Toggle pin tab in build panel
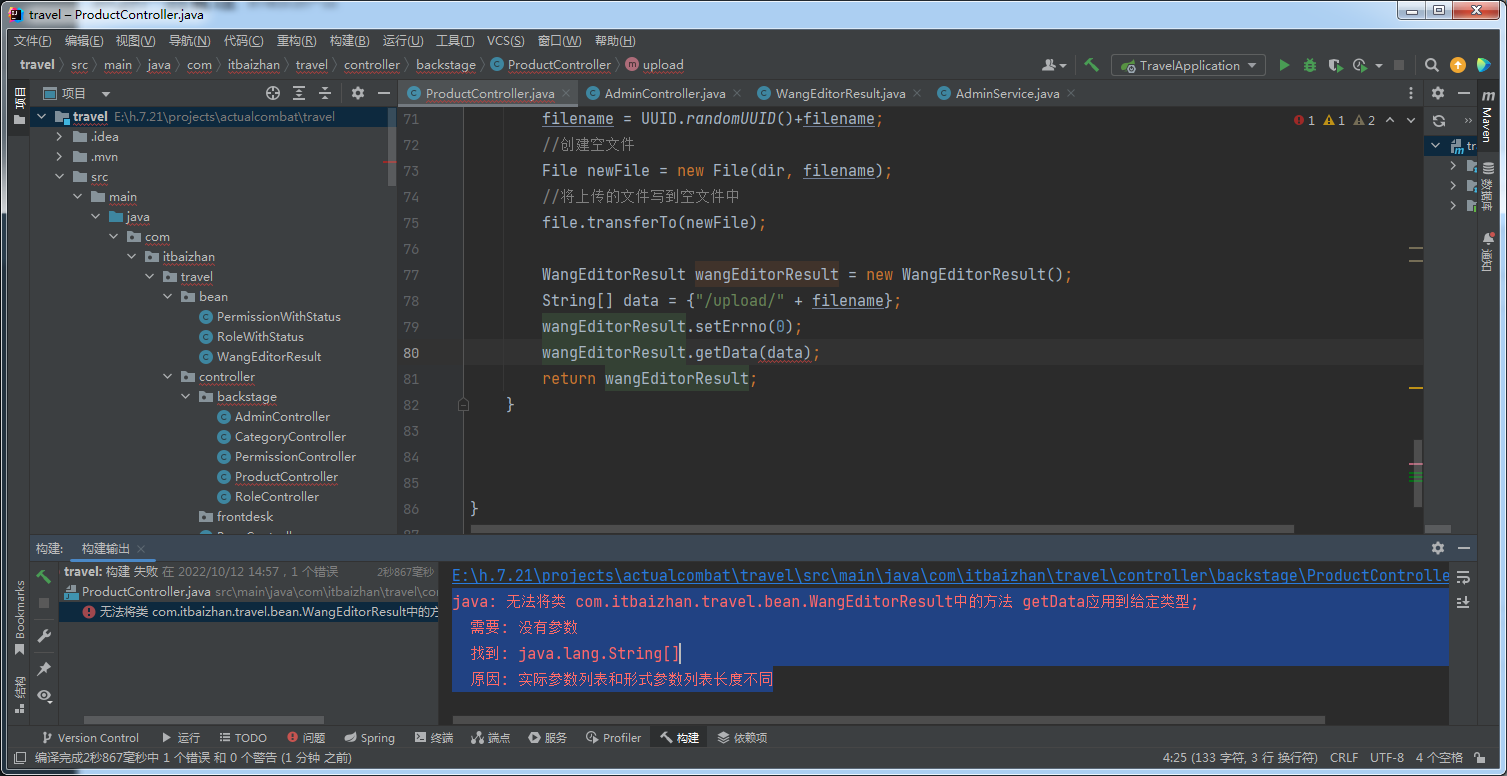The image size is (1507, 776). (x=44, y=668)
